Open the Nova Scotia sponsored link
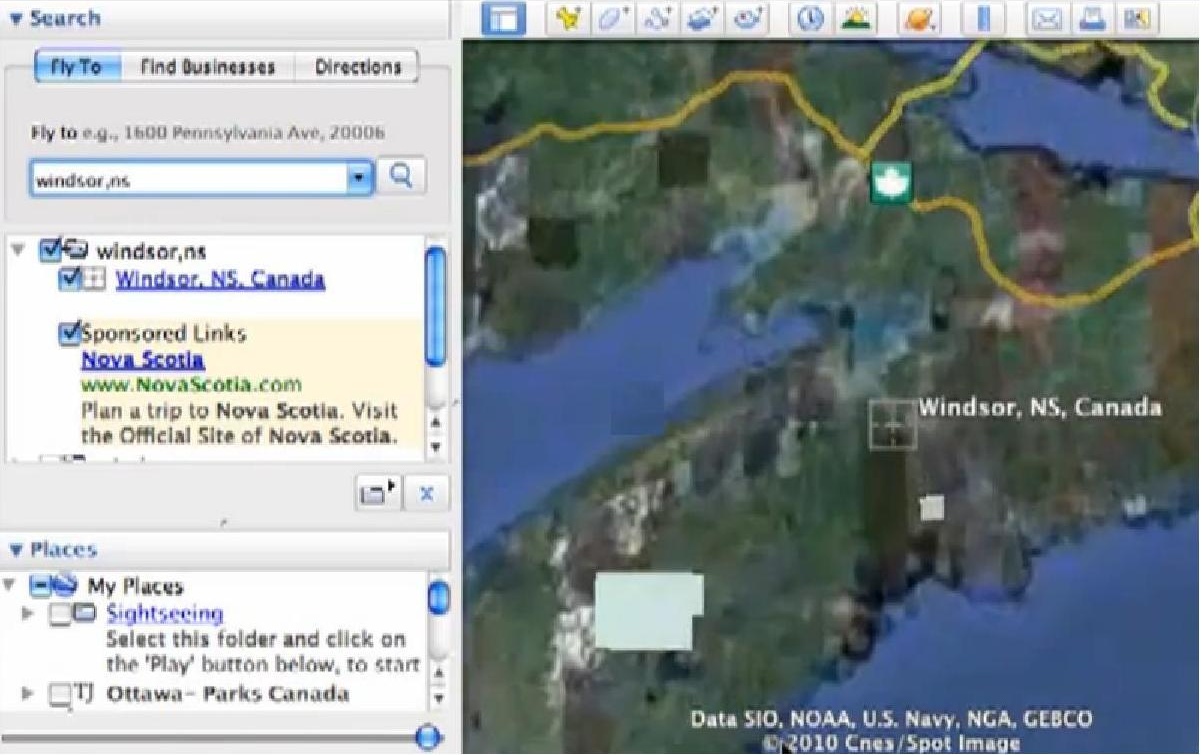The width and height of the screenshot is (1202, 755). click(x=143, y=360)
